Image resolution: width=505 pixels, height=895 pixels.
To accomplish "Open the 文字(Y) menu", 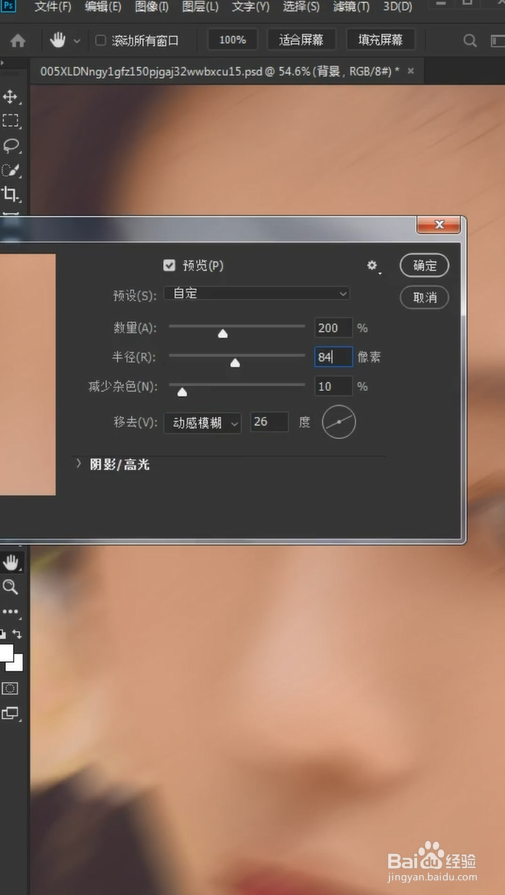I will (x=251, y=7).
